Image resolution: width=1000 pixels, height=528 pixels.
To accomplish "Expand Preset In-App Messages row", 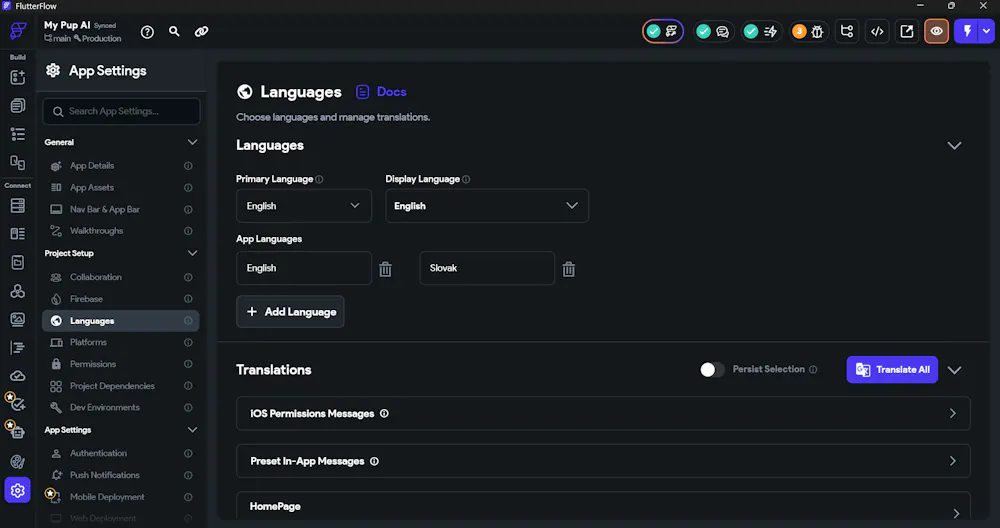I will (603, 461).
